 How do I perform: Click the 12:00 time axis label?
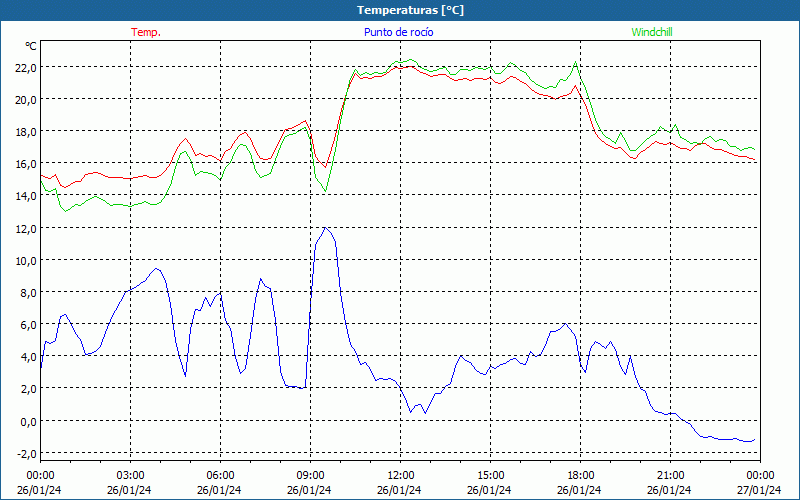click(x=401, y=475)
